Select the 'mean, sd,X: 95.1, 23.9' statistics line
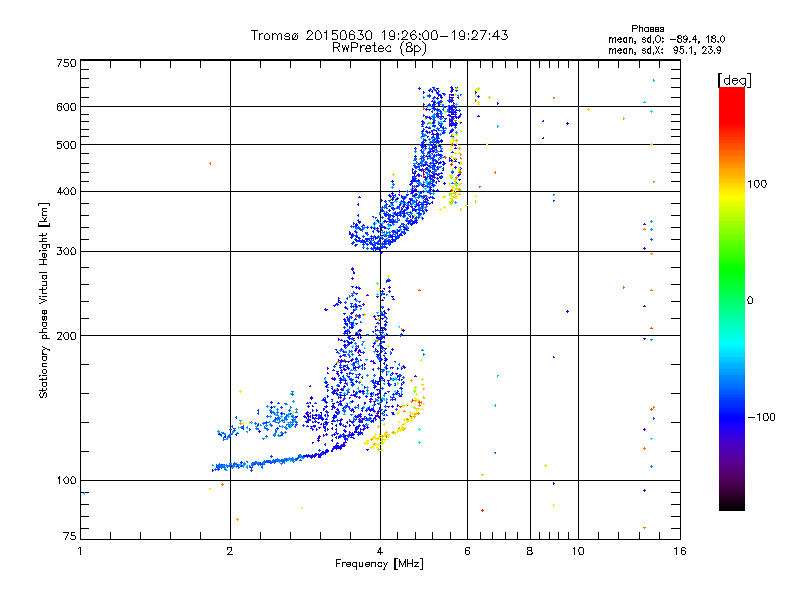This screenshot has height=600, width=800. pyautogui.click(x=664, y=51)
